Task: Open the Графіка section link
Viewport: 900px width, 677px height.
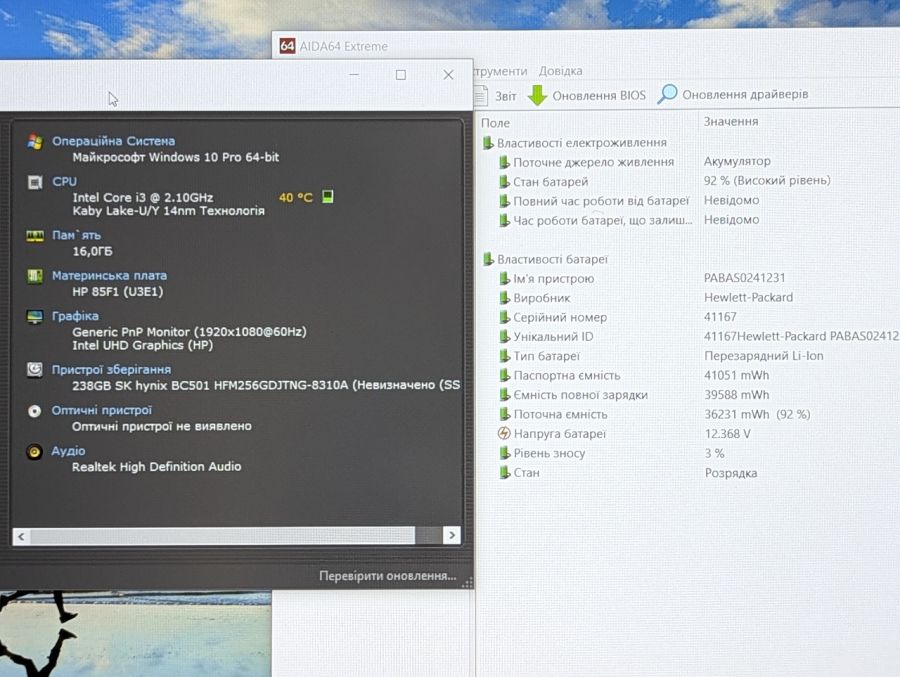Action: 75,316
